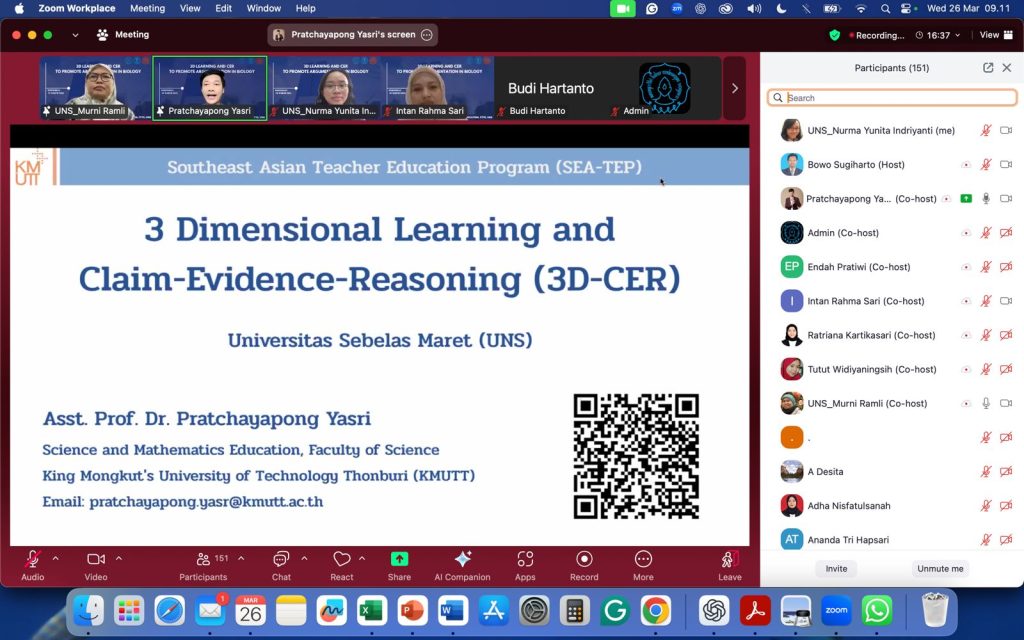1024x640 pixels.
Task: Open the meeting timer 16:37 dropdown
Action: (x=938, y=35)
